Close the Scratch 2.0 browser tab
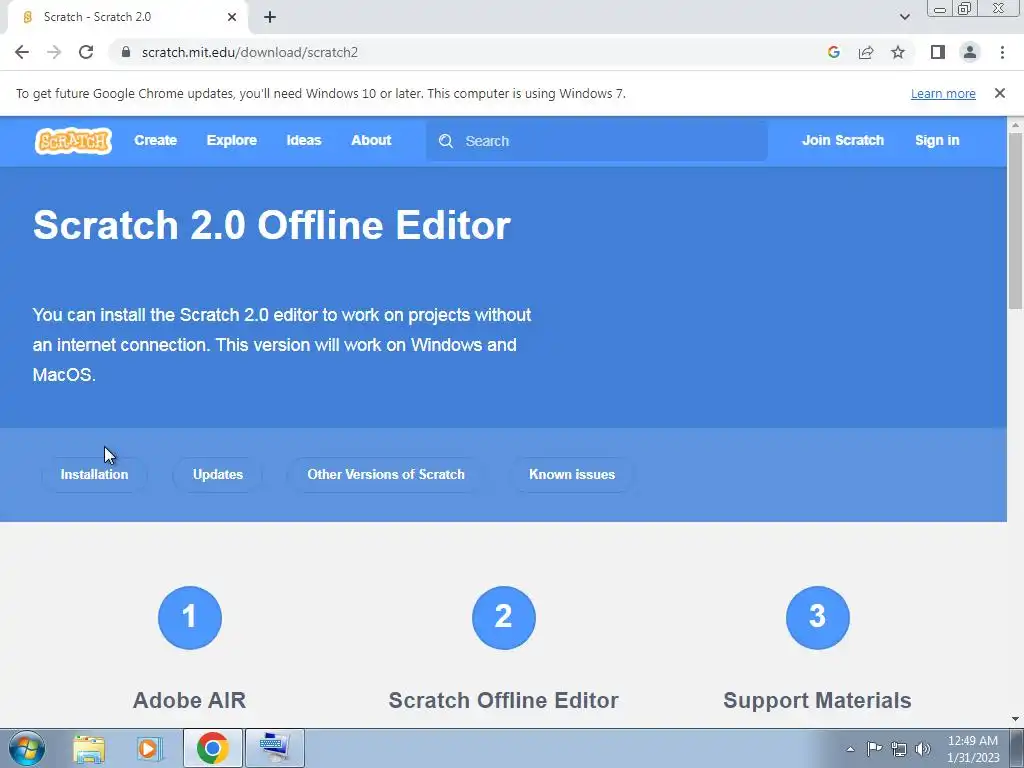1024x768 pixels. click(232, 17)
